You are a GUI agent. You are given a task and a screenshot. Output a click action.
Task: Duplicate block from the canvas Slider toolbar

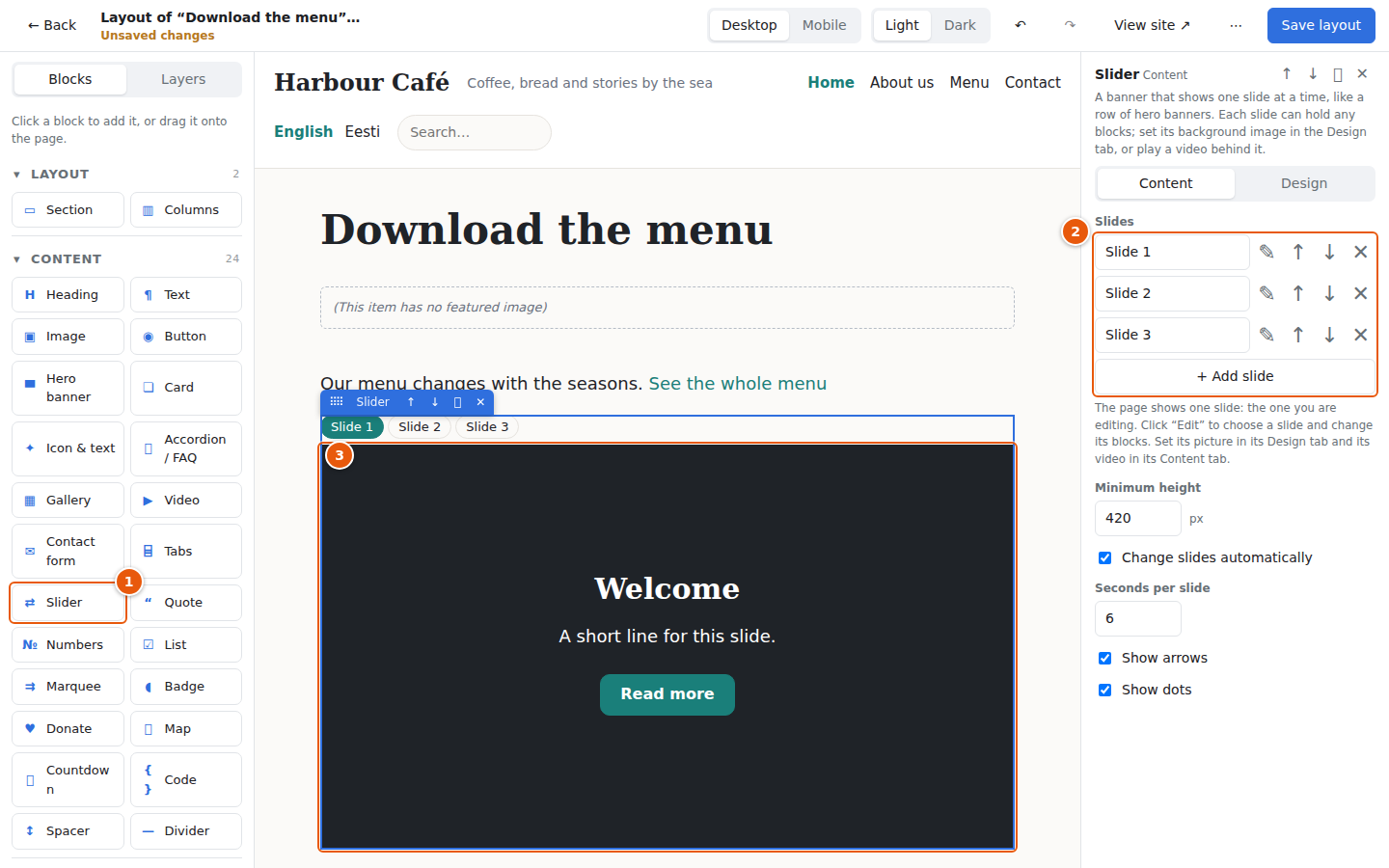457,402
